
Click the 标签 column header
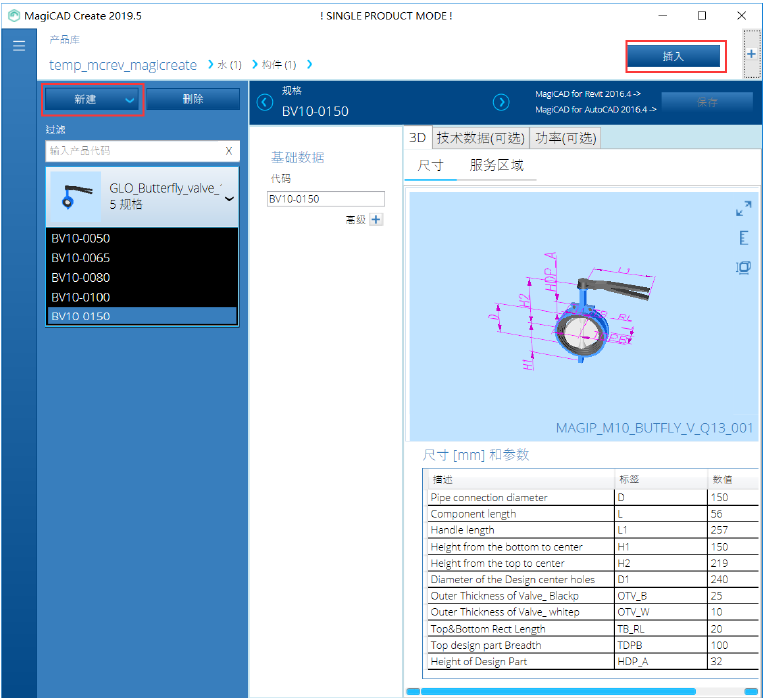tap(661, 479)
